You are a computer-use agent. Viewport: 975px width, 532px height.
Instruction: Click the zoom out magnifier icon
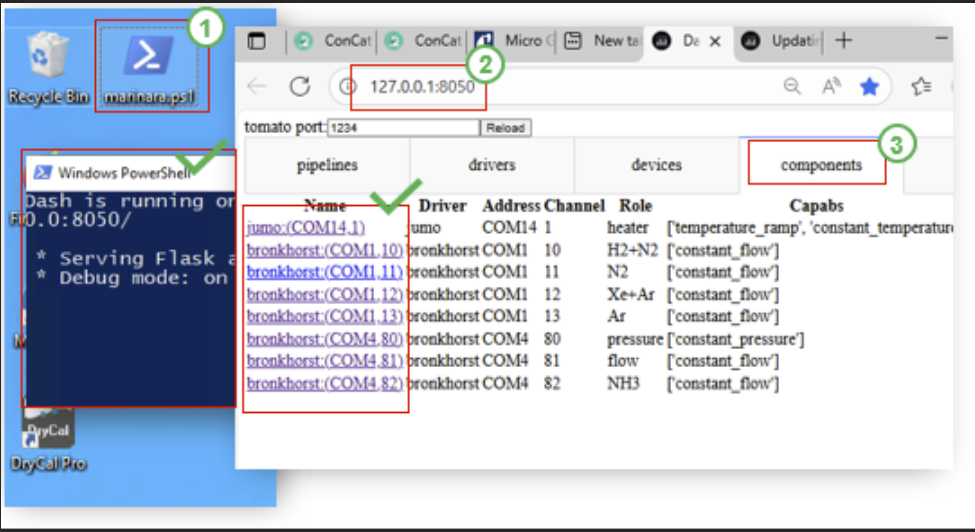click(x=792, y=87)
